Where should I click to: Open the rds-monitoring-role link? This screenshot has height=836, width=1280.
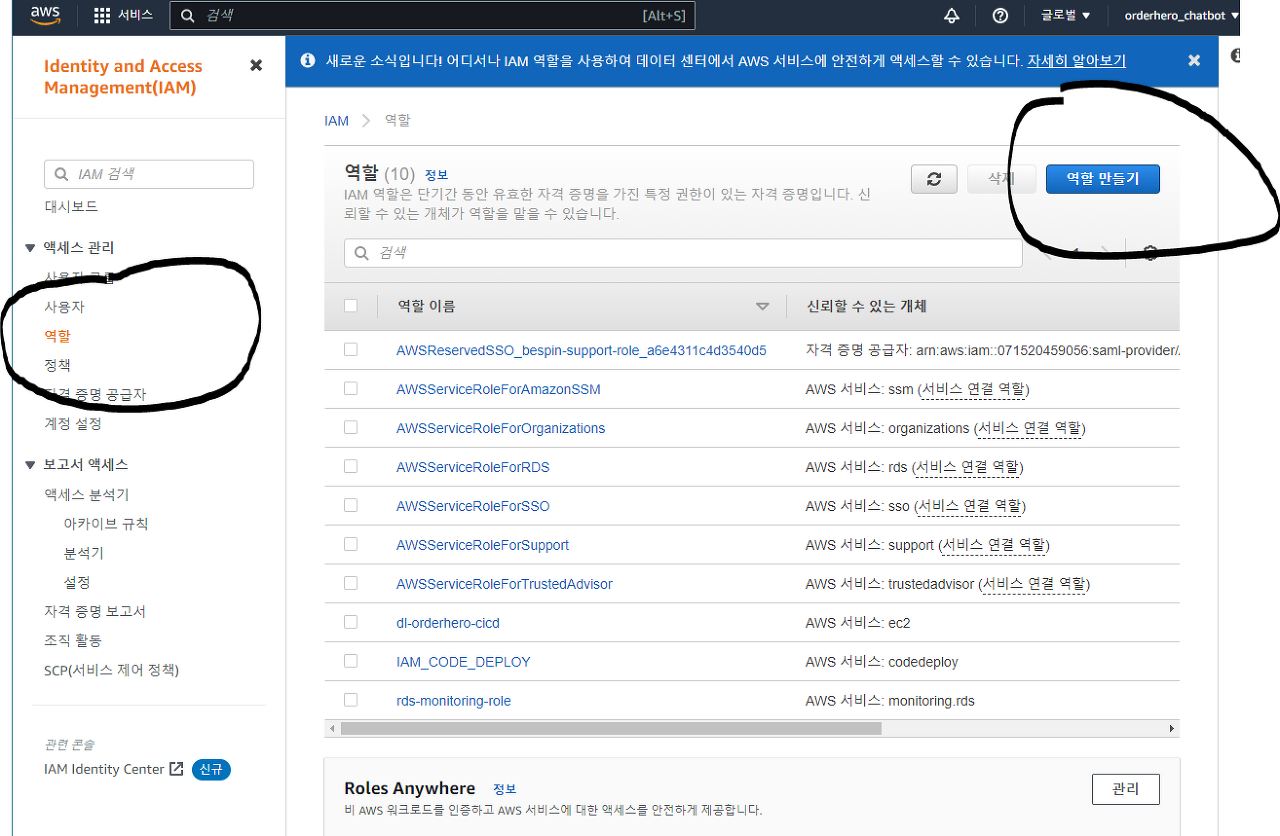pos(453,700)
